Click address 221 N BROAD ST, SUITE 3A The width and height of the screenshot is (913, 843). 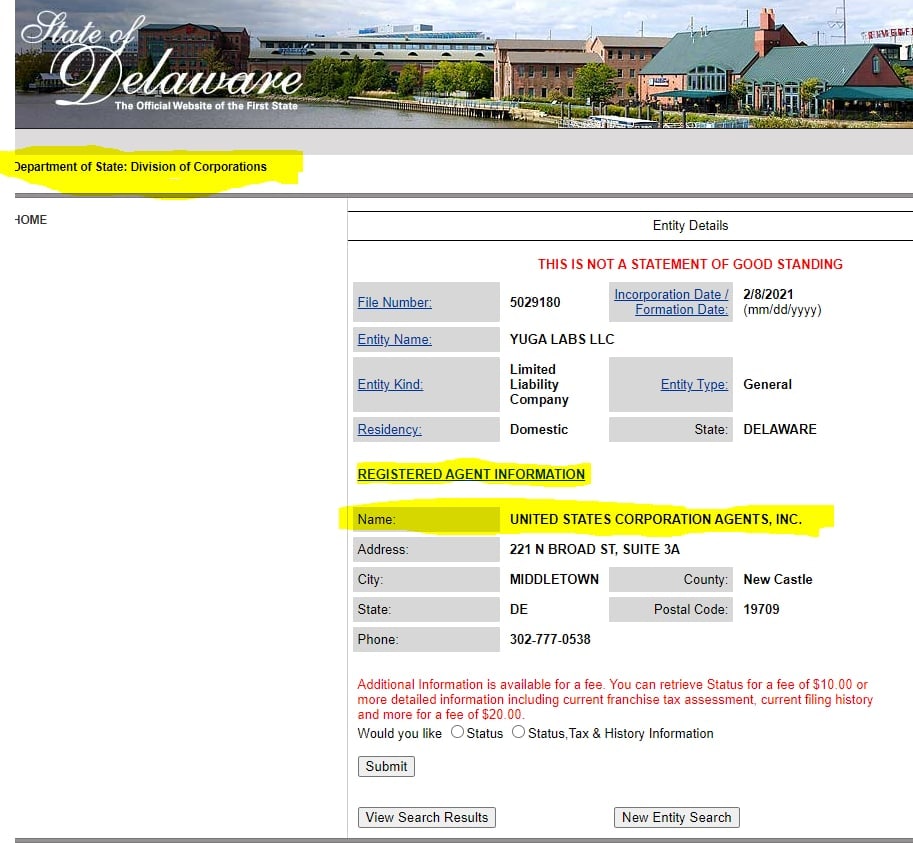point(594,549)
